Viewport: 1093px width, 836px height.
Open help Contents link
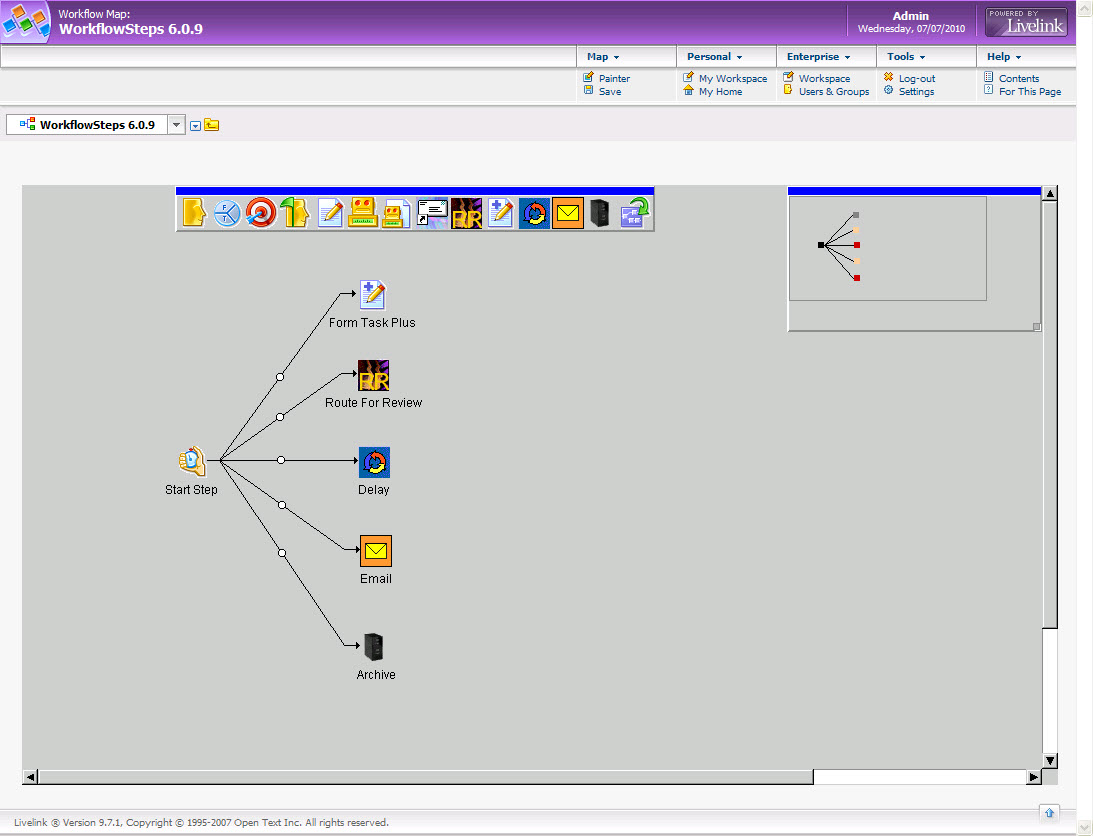click(1018, 79)
